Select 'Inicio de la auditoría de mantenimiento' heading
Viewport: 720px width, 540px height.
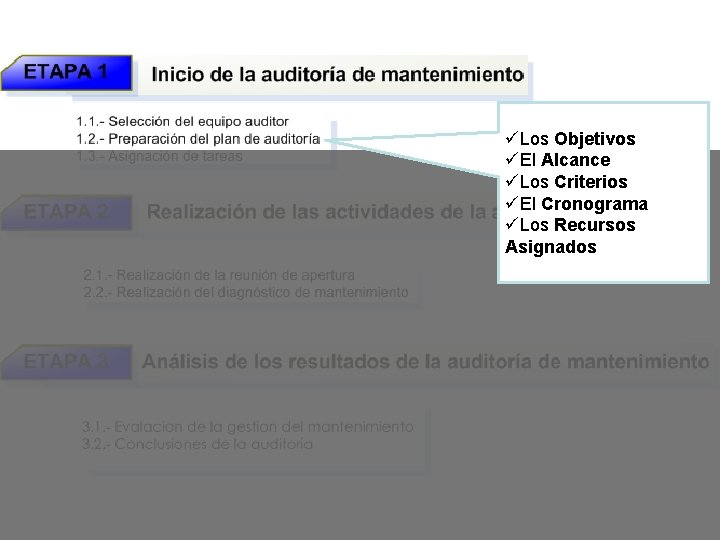tap(338, 74)
